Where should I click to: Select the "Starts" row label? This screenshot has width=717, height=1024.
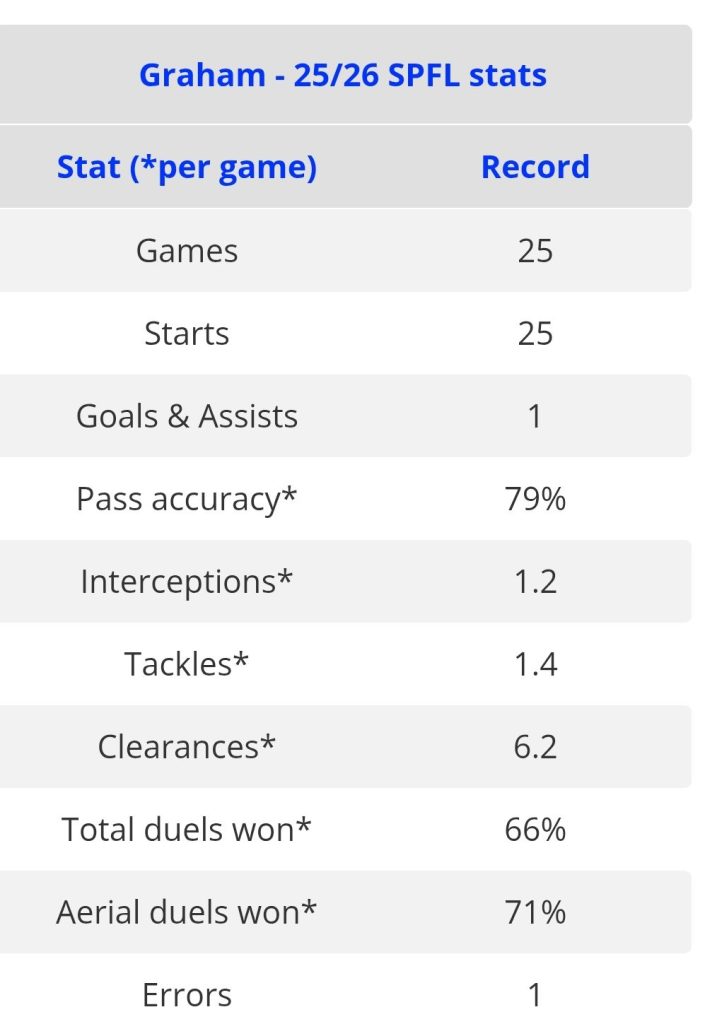(187, 333)
